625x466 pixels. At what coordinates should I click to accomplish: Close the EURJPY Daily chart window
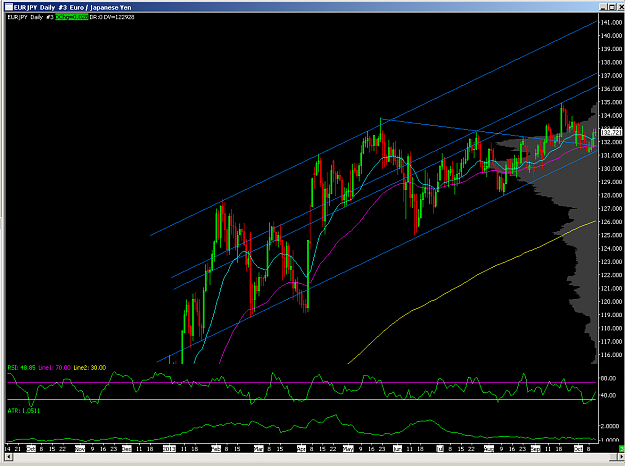(x=621, y=7)
